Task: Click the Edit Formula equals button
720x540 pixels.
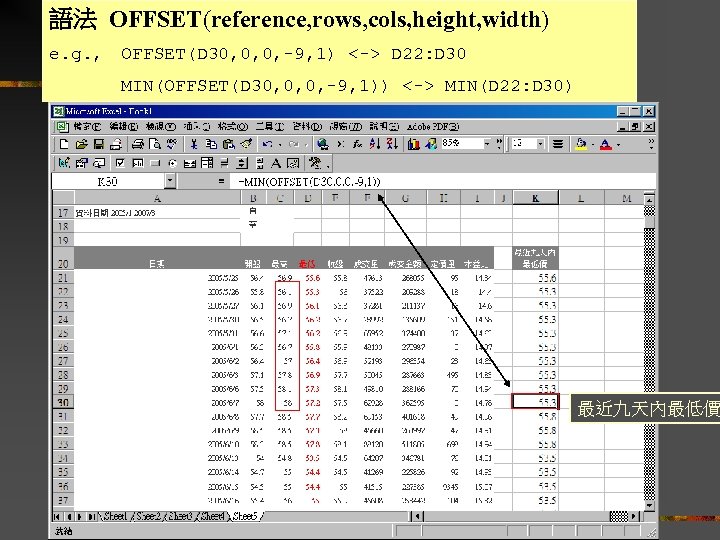Action: pyautogui.click(x=221, y=181)
